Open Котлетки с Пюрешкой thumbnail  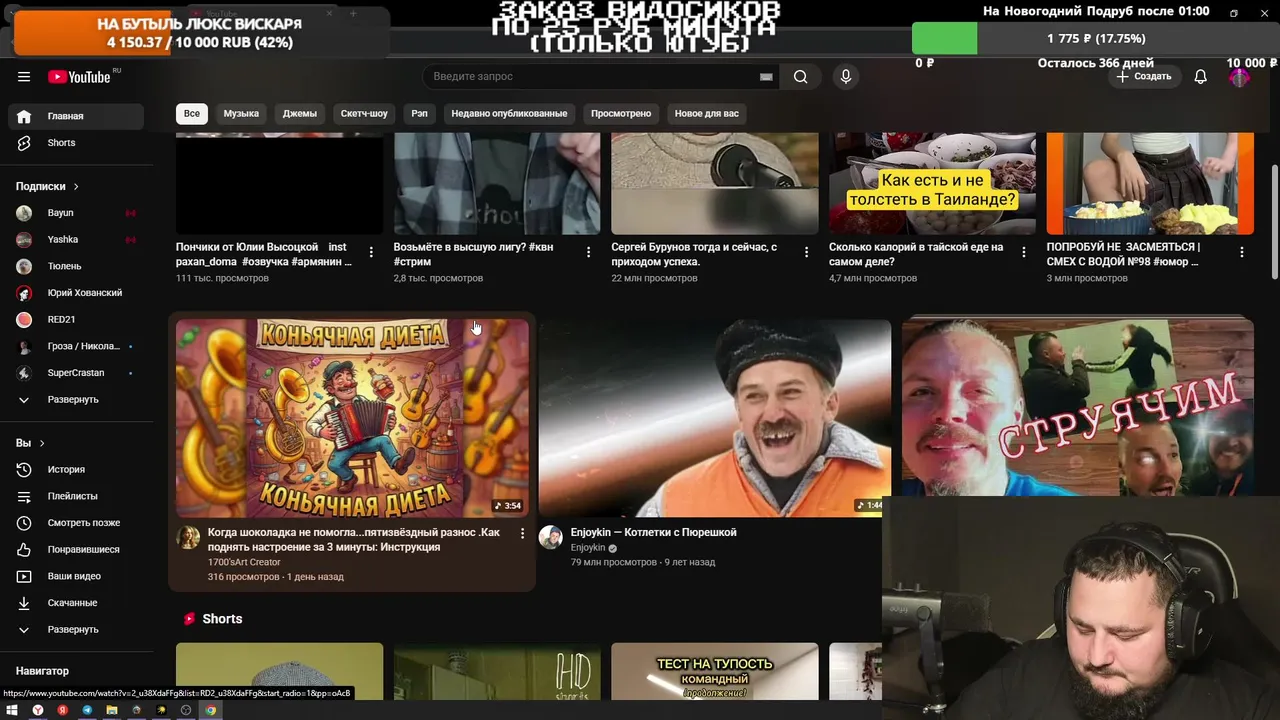[x=715, y=418]
